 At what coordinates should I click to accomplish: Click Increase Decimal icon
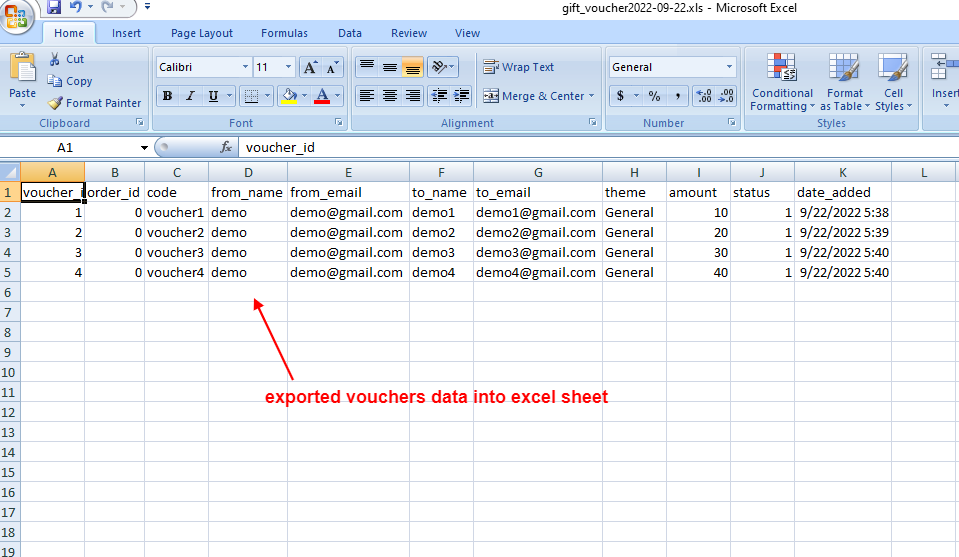pos(703,96)
